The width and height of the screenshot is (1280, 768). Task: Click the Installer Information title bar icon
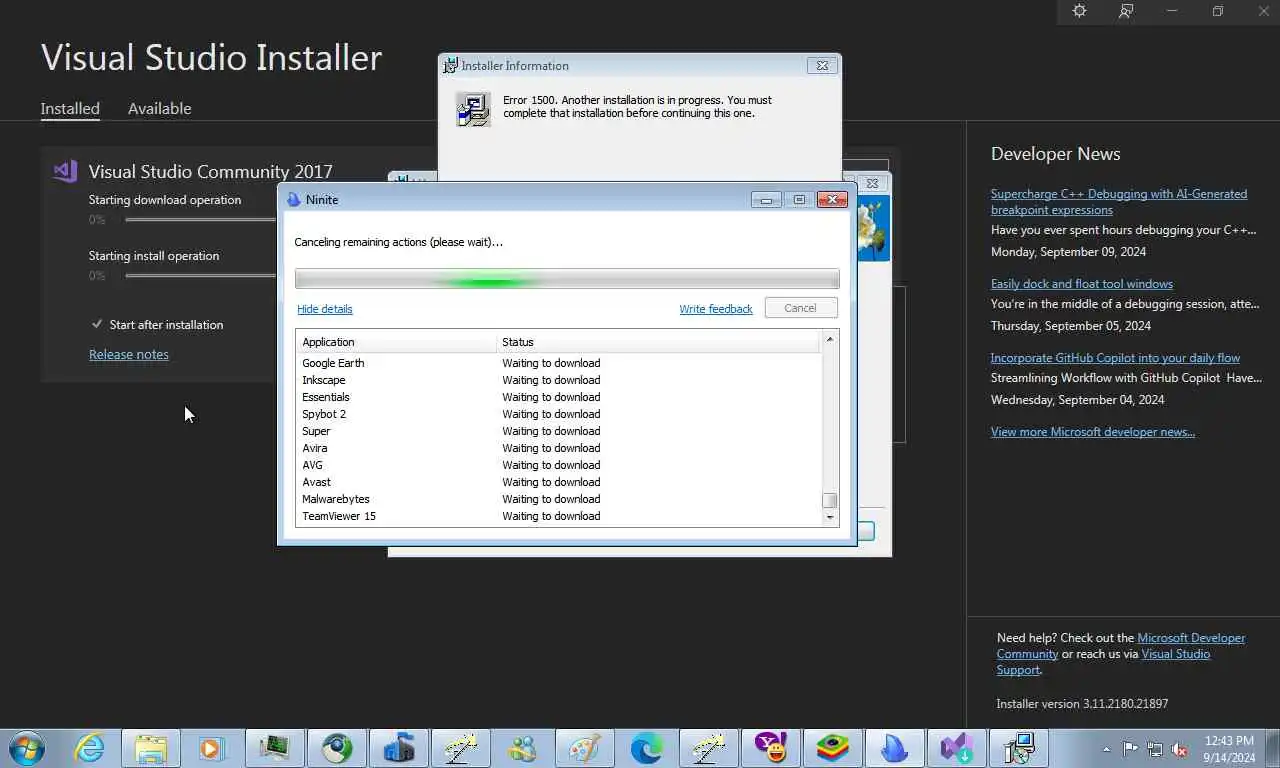coord(452,65)
